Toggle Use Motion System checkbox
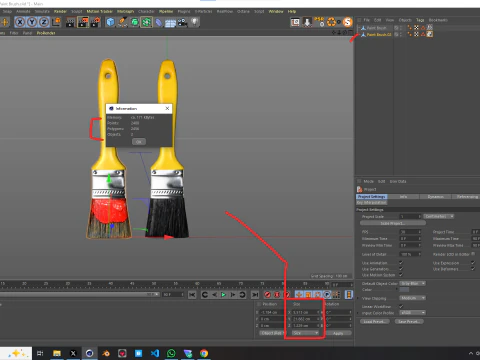480x360 pixels. [401, 275]
